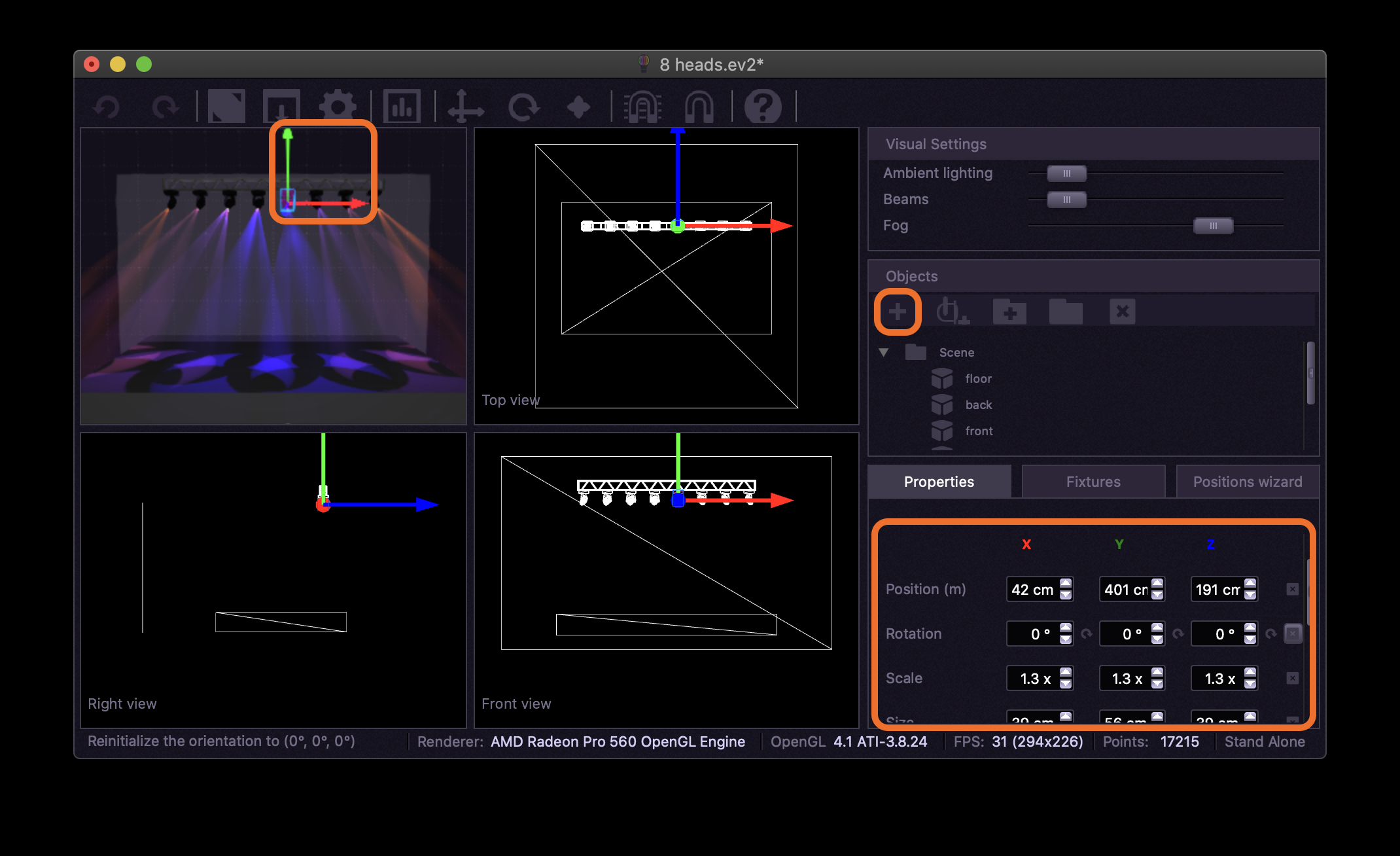Click the settings gear toolbar icon

pos(338,106)
